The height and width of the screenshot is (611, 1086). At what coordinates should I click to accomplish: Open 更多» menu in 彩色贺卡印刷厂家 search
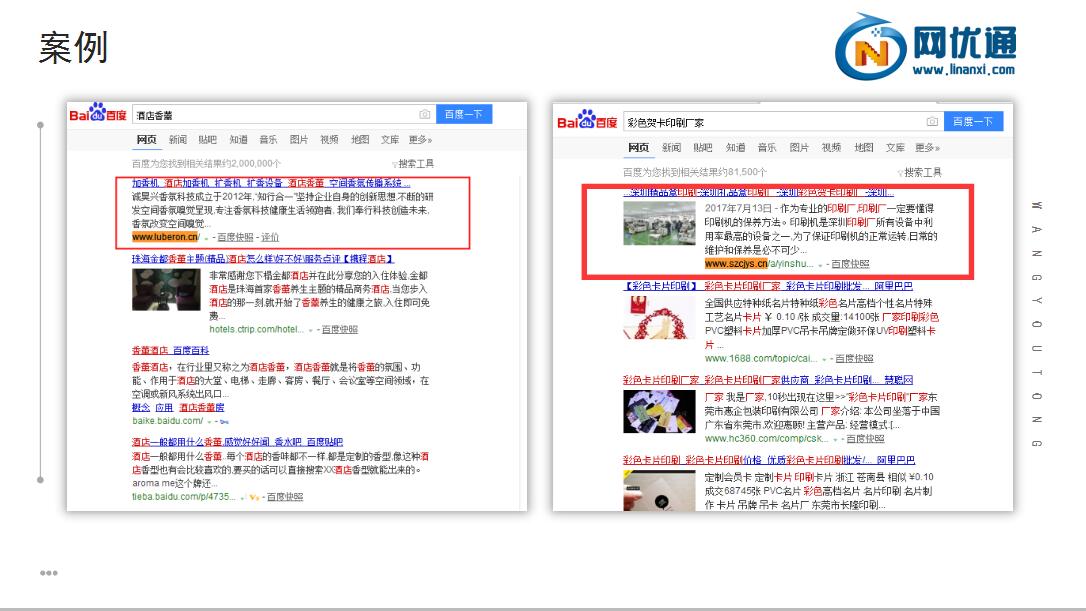pyautogui.click(x=927, y=148)
